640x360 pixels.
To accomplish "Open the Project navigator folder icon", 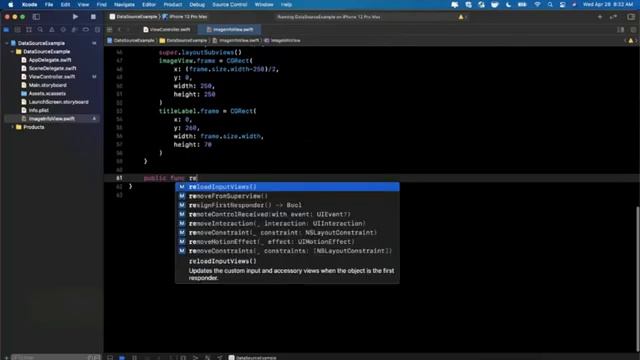I will (6, 29).
